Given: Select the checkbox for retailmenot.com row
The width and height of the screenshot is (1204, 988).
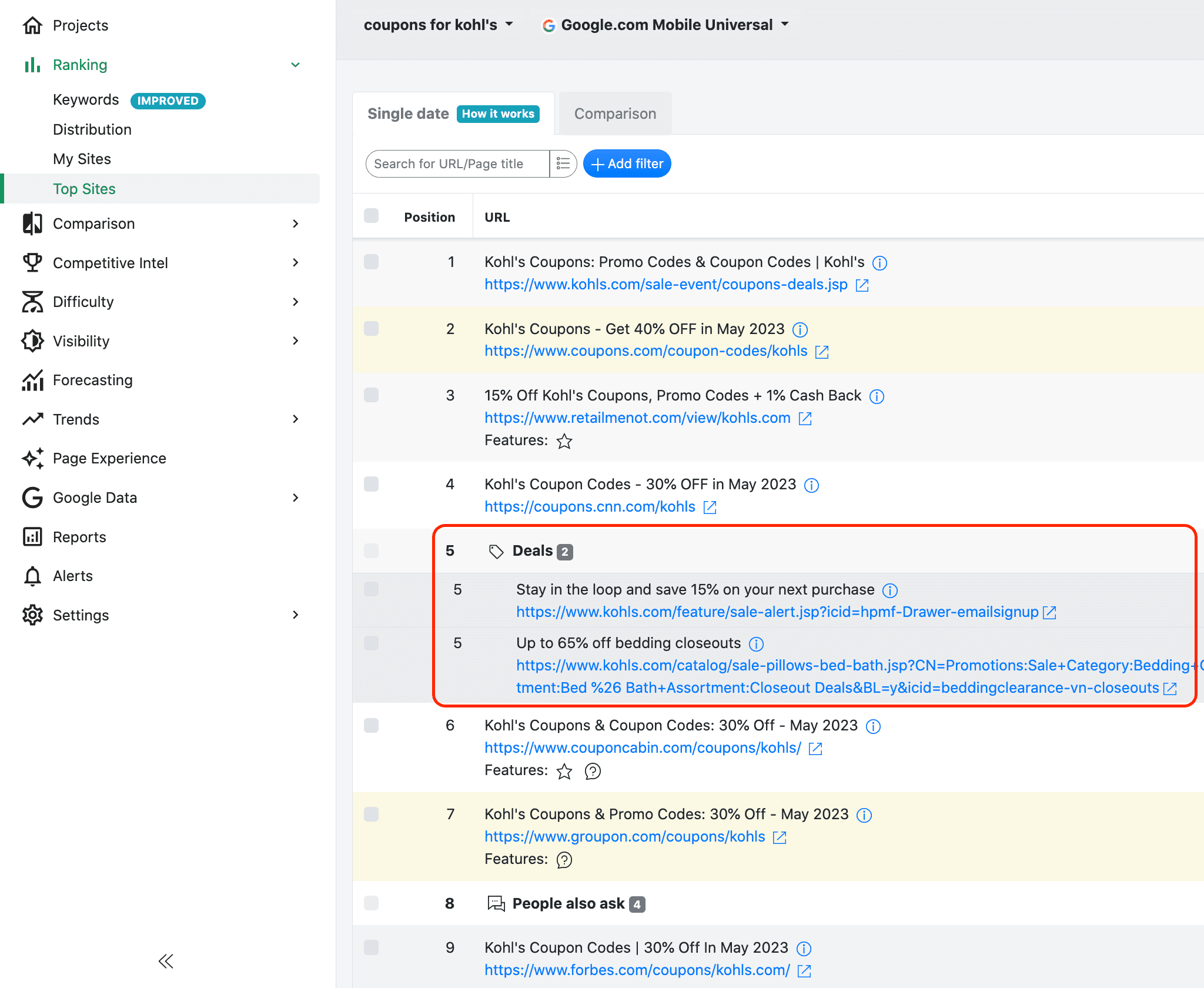Looking at the screenshot, I should click(x=371, y=395).
